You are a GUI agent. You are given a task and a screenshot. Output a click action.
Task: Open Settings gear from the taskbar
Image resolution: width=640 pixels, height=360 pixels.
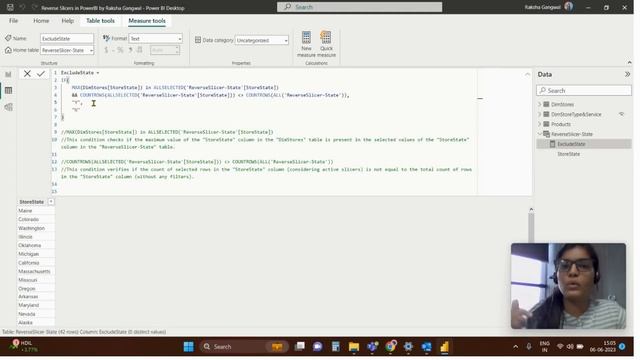pos(408,347)
